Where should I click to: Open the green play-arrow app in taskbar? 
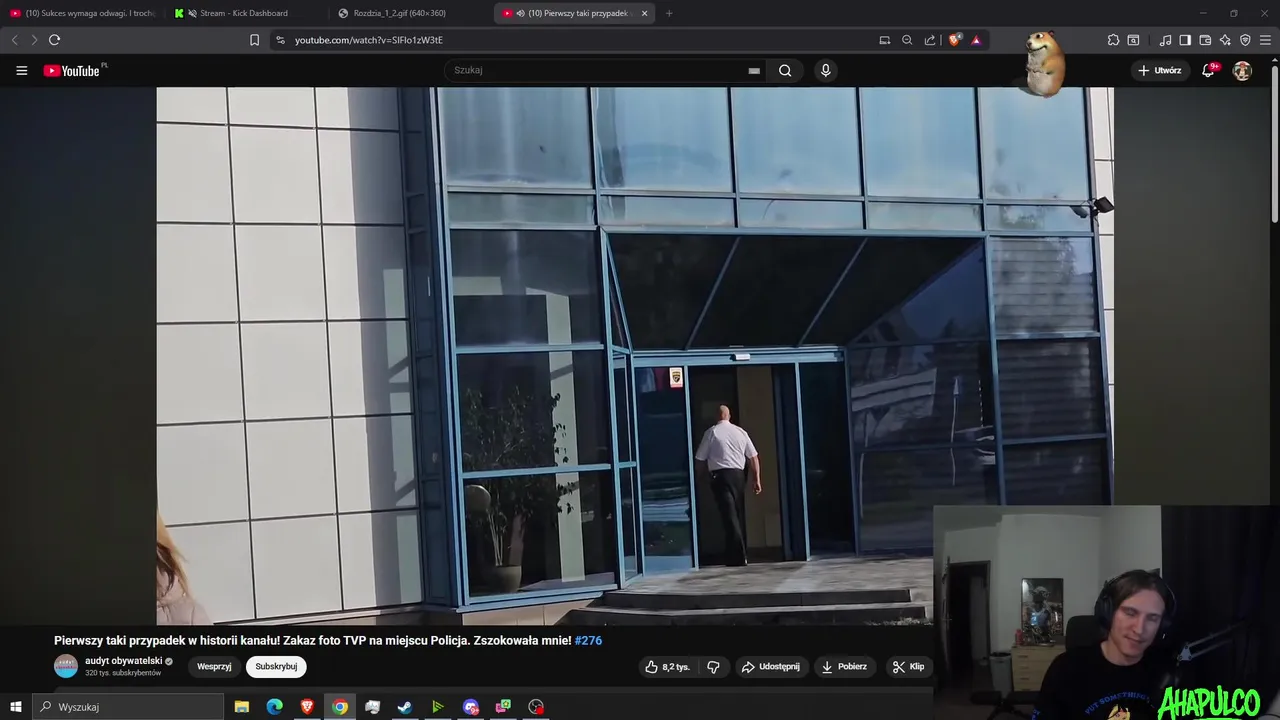[438, 707]
